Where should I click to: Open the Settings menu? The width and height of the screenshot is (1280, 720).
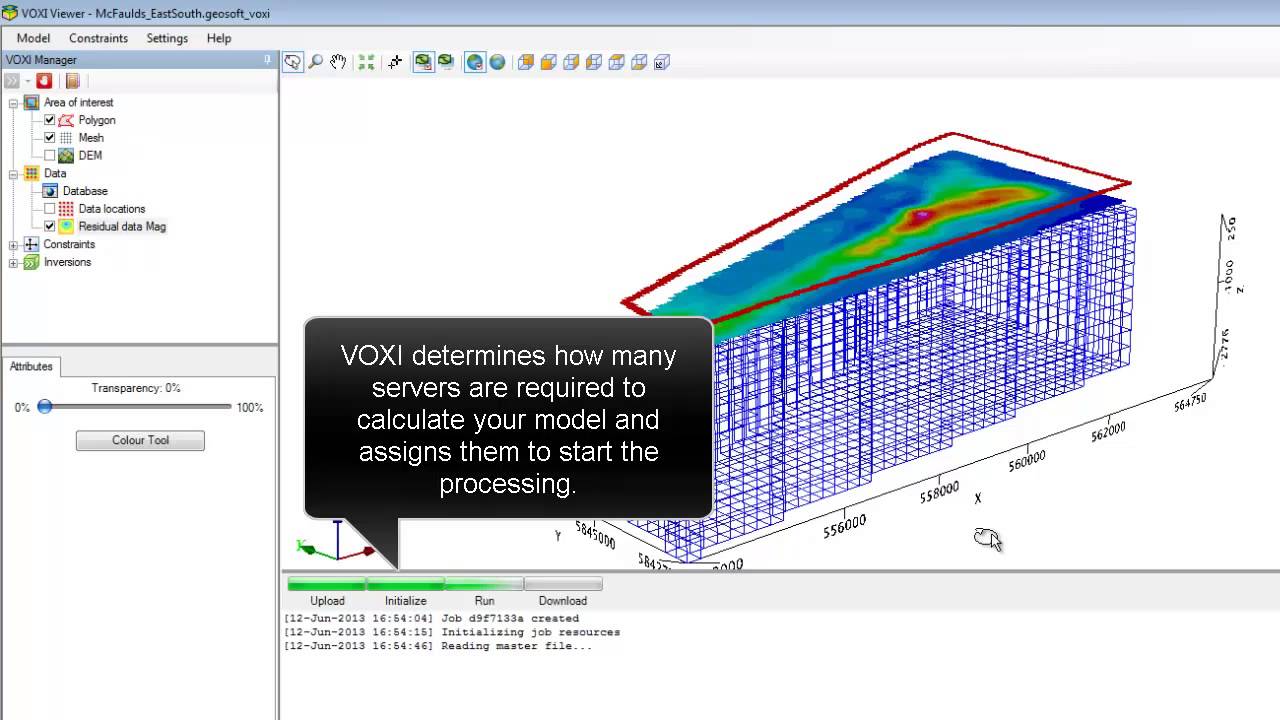[x=167, y=38]
